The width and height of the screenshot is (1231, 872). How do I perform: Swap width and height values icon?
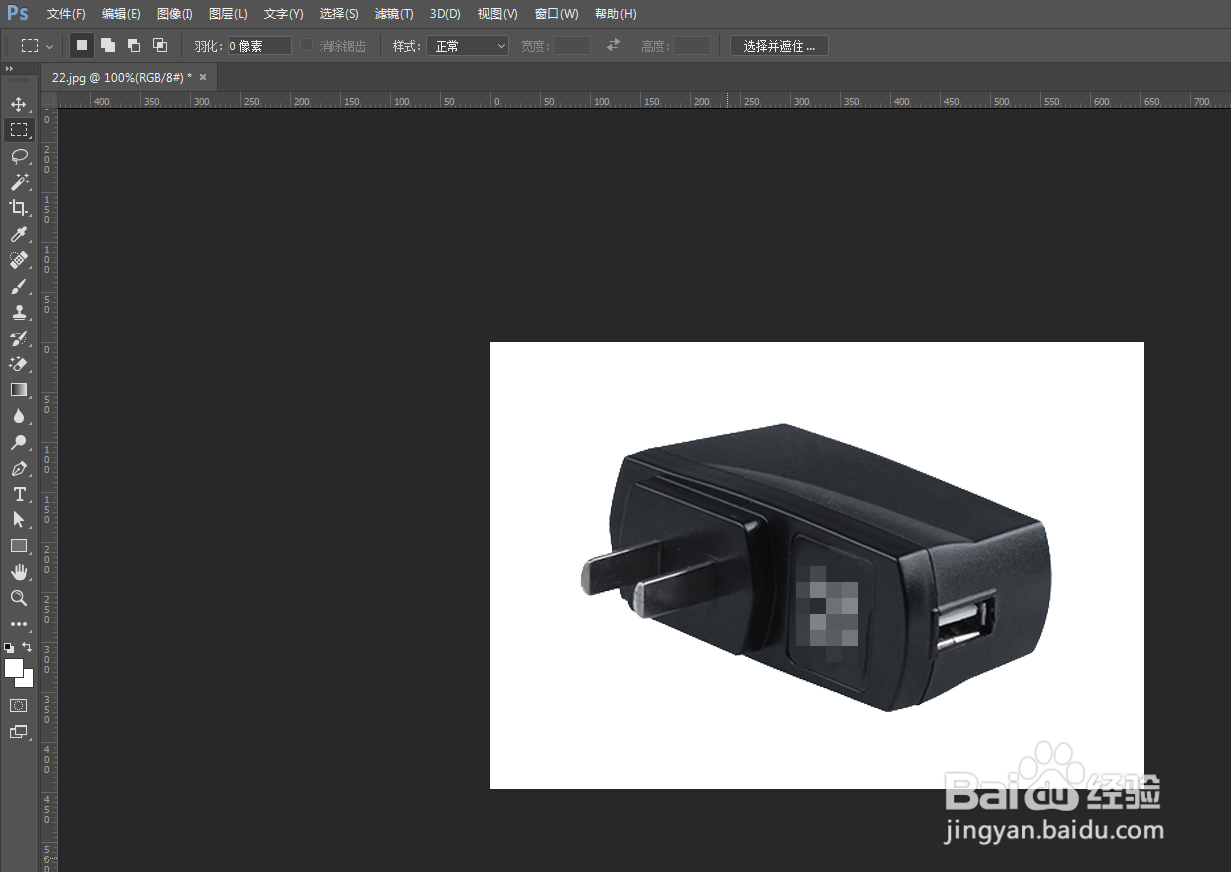coord(614,45)
